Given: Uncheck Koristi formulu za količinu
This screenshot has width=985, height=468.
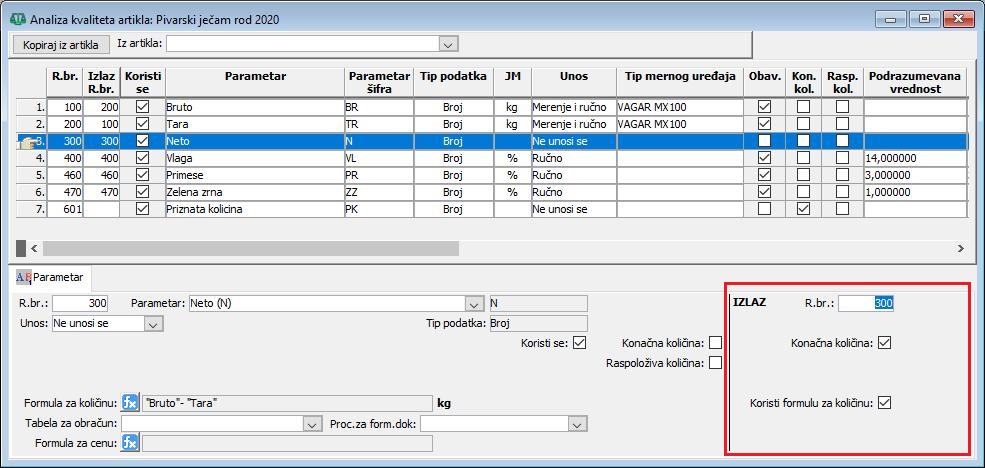Looking at the screenshot, I should click(x=884, y=403).
